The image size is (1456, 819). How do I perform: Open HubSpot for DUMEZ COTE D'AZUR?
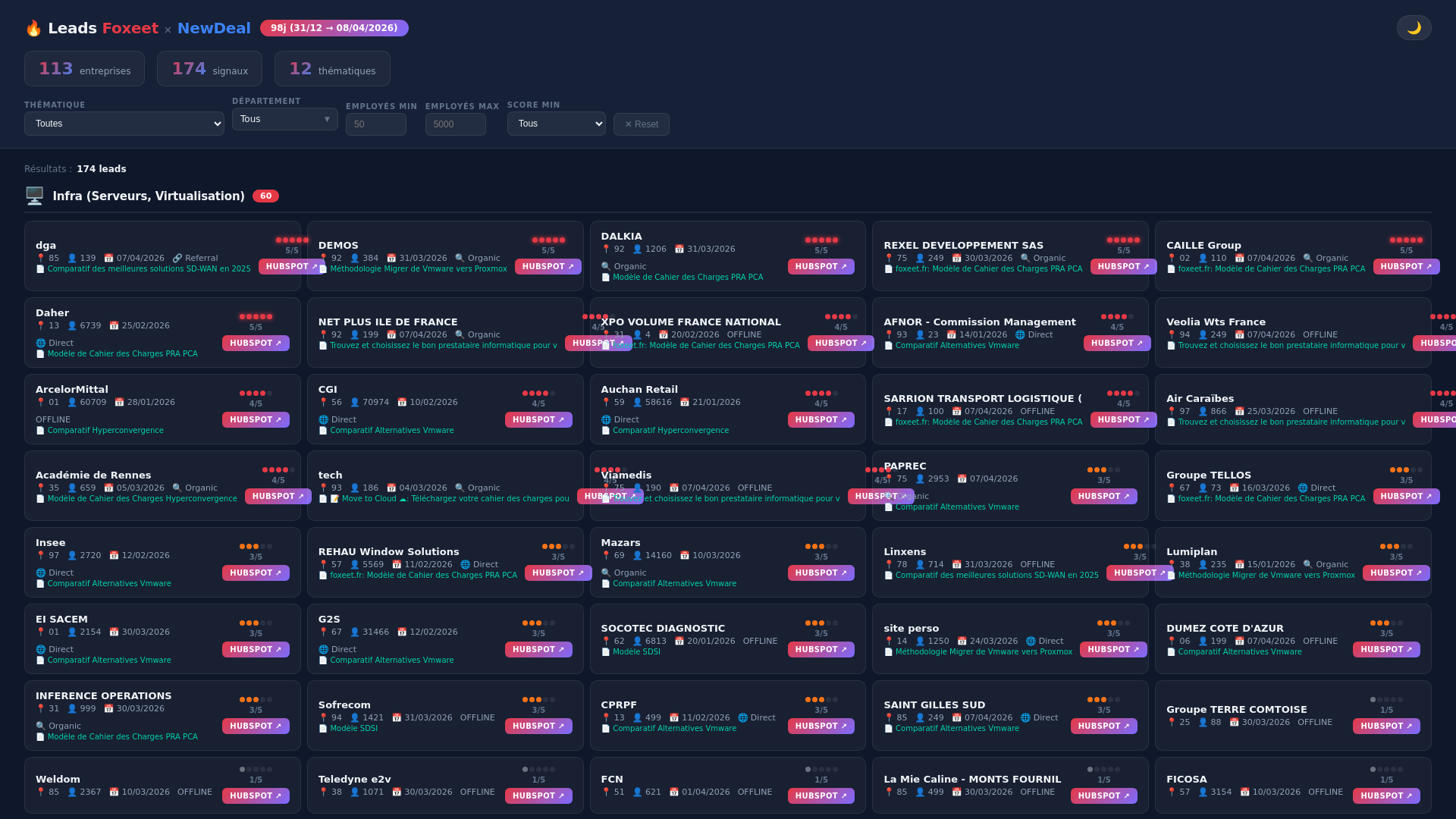[1386, 650]
